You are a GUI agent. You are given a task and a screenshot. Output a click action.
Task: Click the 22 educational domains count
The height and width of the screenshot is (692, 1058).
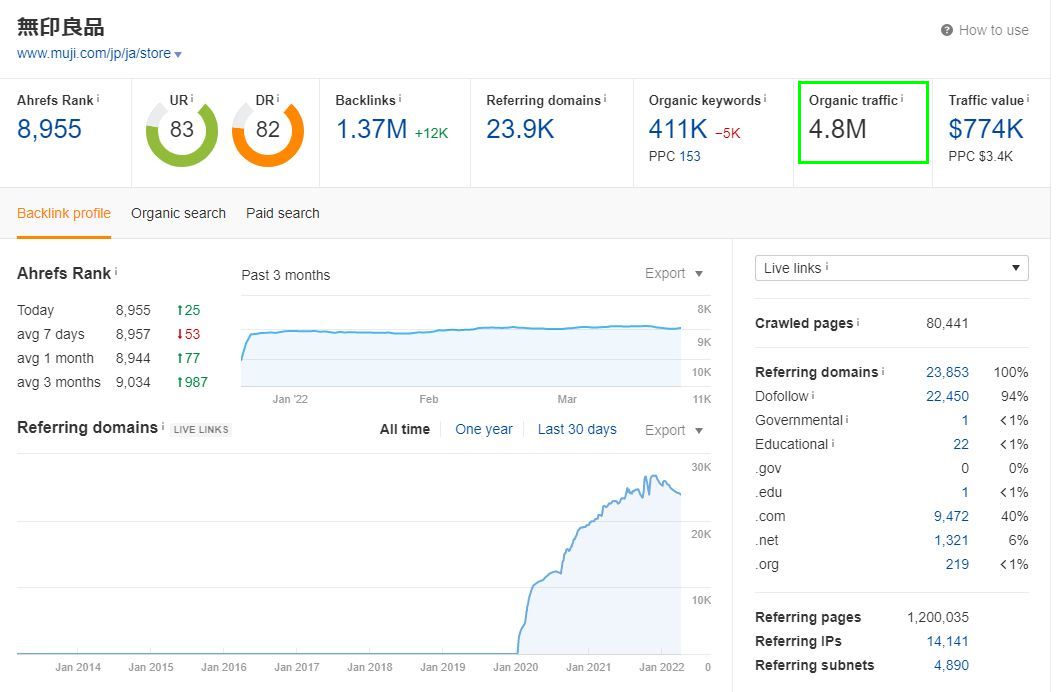click(961, 444)
